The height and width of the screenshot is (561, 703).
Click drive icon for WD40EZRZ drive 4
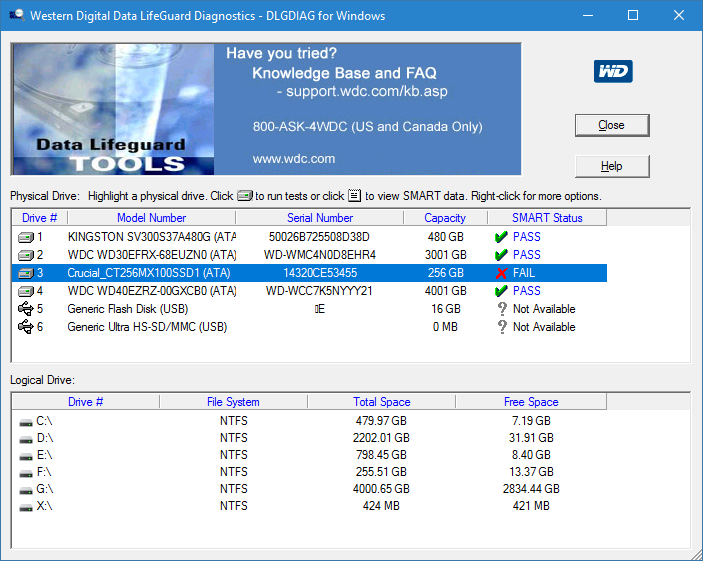pos(26,291)
